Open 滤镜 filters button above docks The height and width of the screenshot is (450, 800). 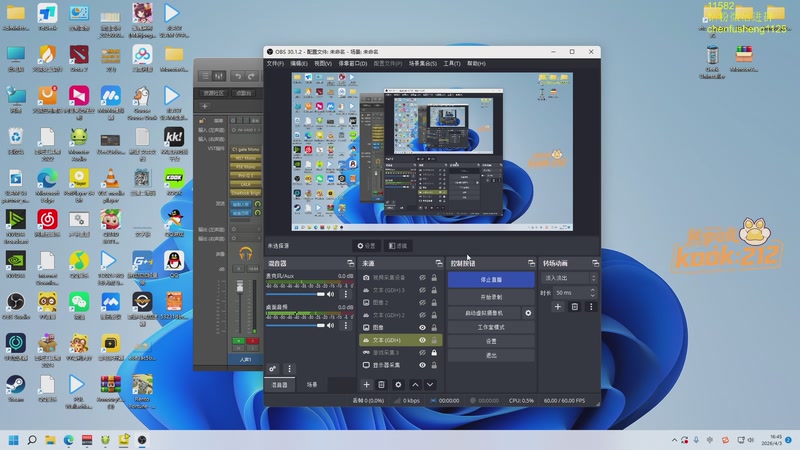coord(398,246)
